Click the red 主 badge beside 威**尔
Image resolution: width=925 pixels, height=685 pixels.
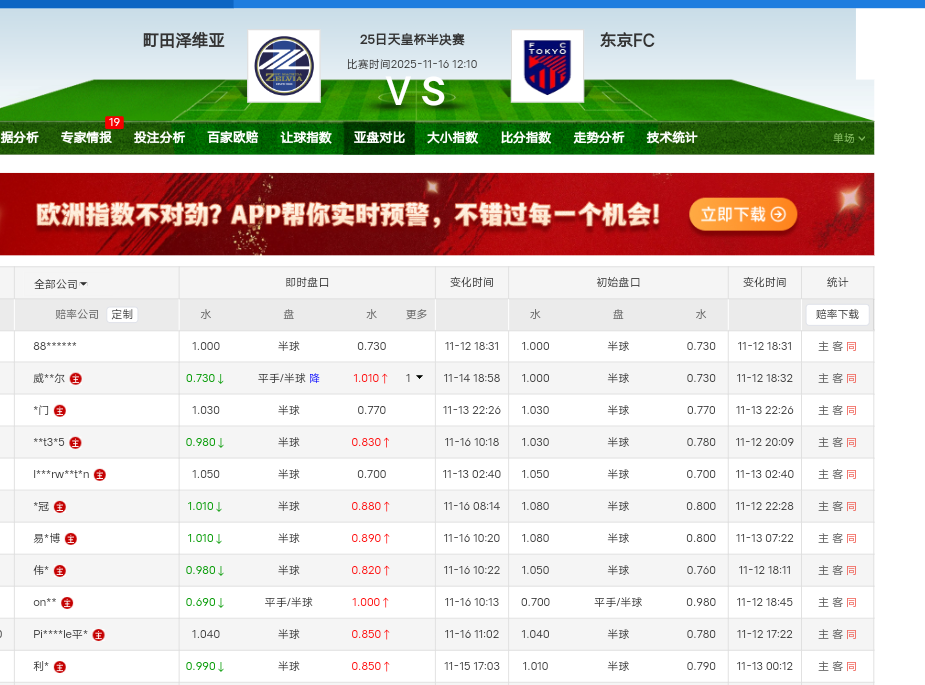click(76, 379)
